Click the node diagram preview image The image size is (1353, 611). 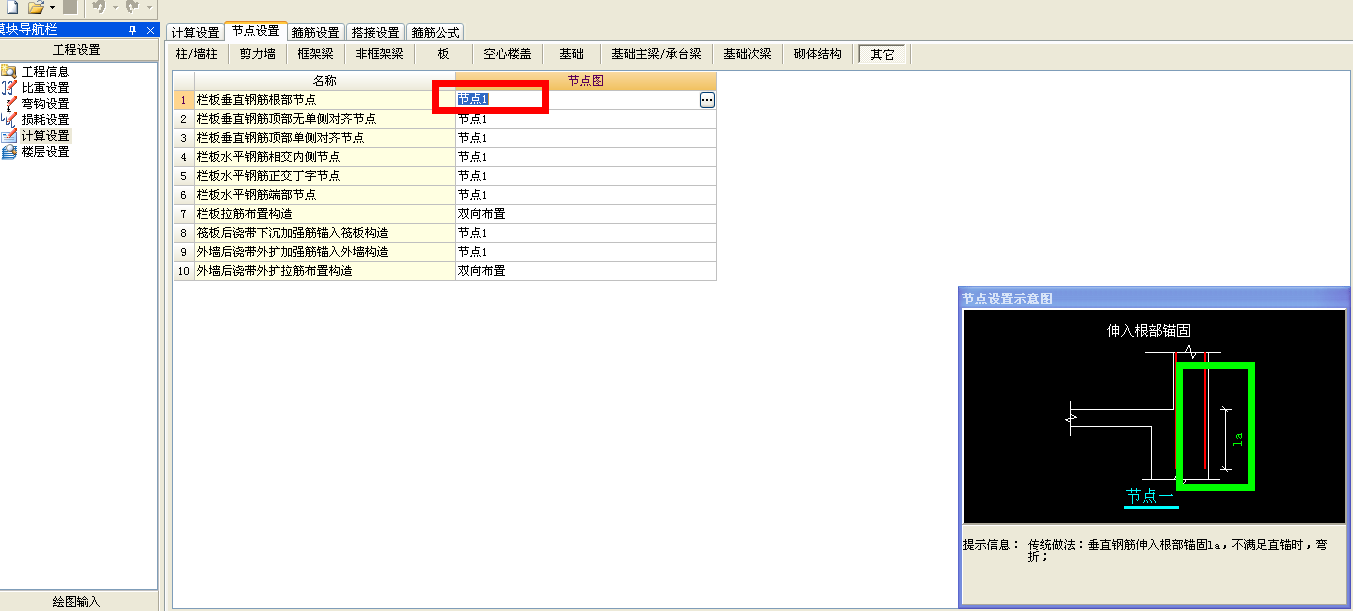coord(1155,415)
